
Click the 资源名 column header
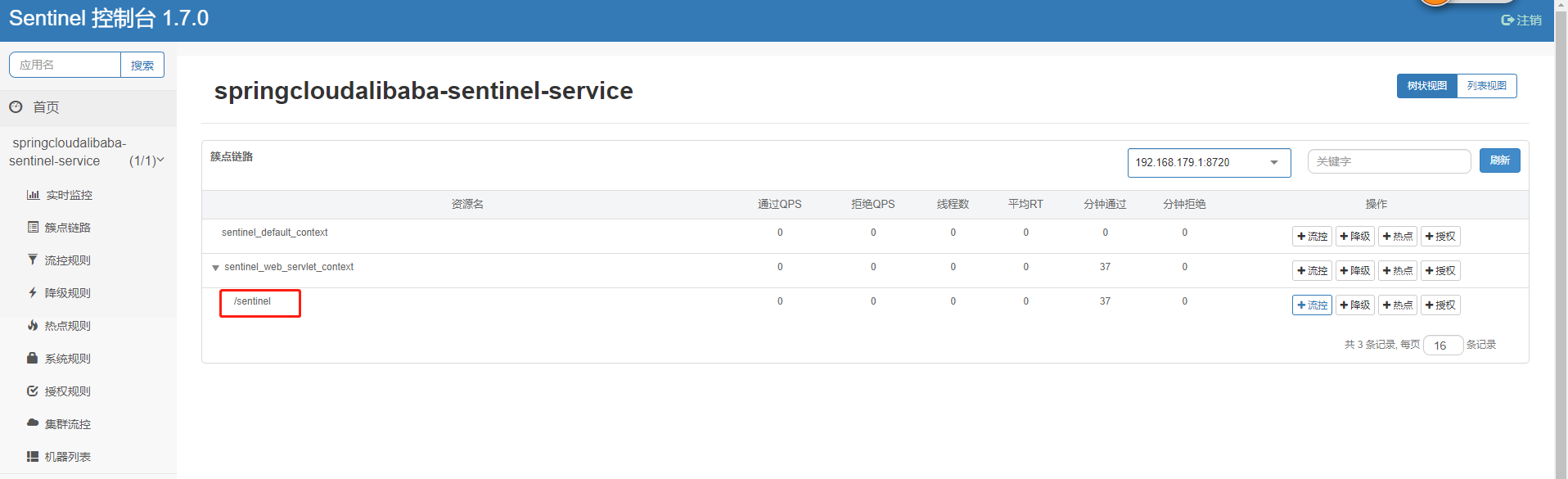(x=467, y=204)
